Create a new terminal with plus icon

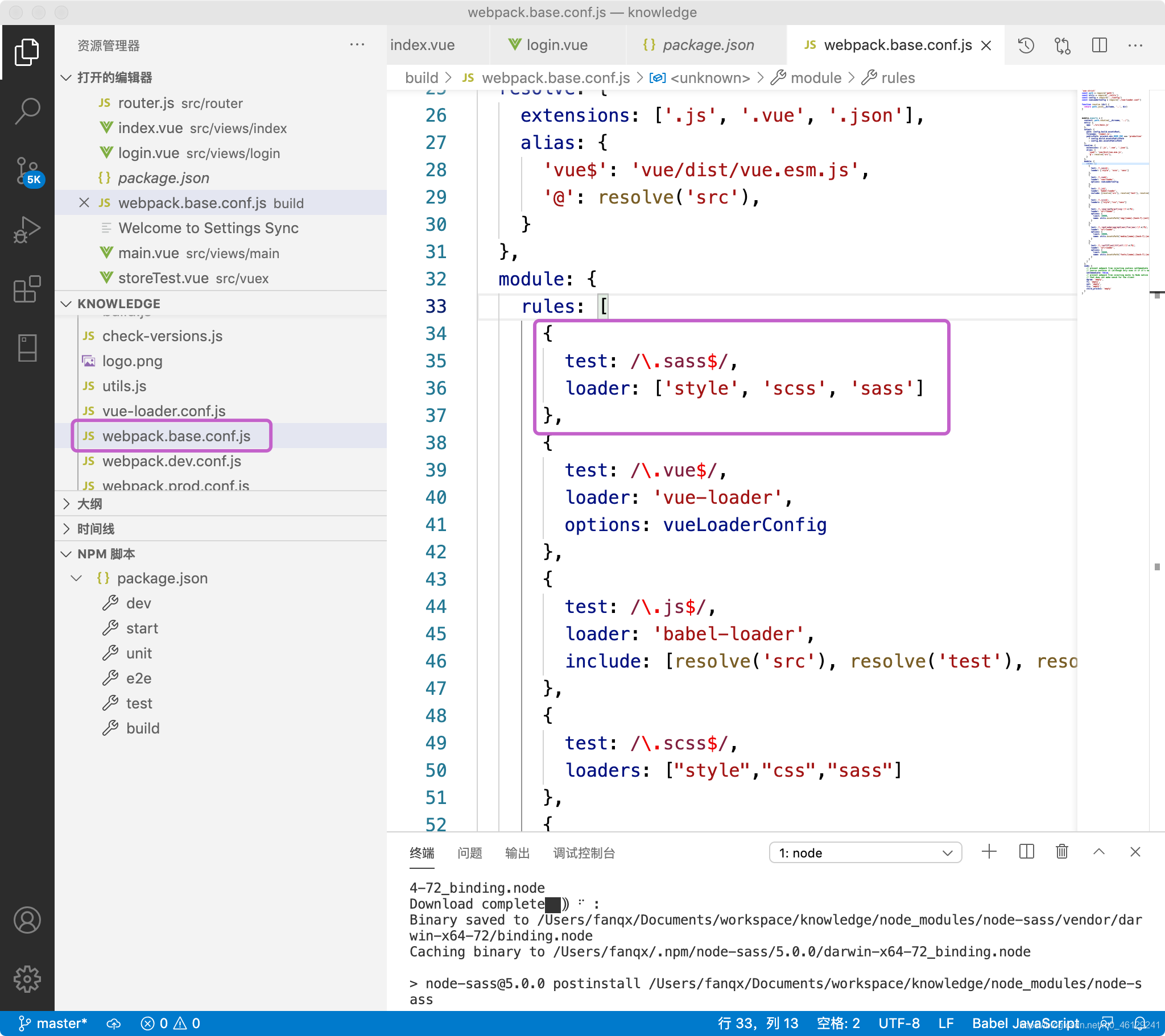(989, 852)
